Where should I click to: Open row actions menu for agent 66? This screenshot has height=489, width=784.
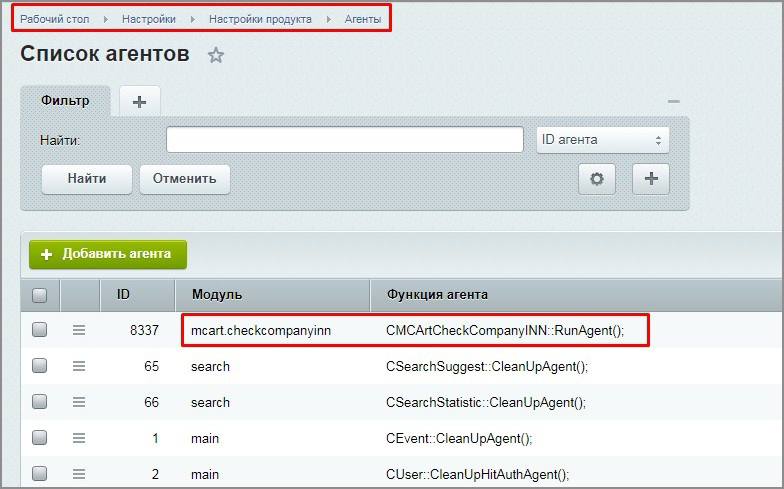(79, 402)
